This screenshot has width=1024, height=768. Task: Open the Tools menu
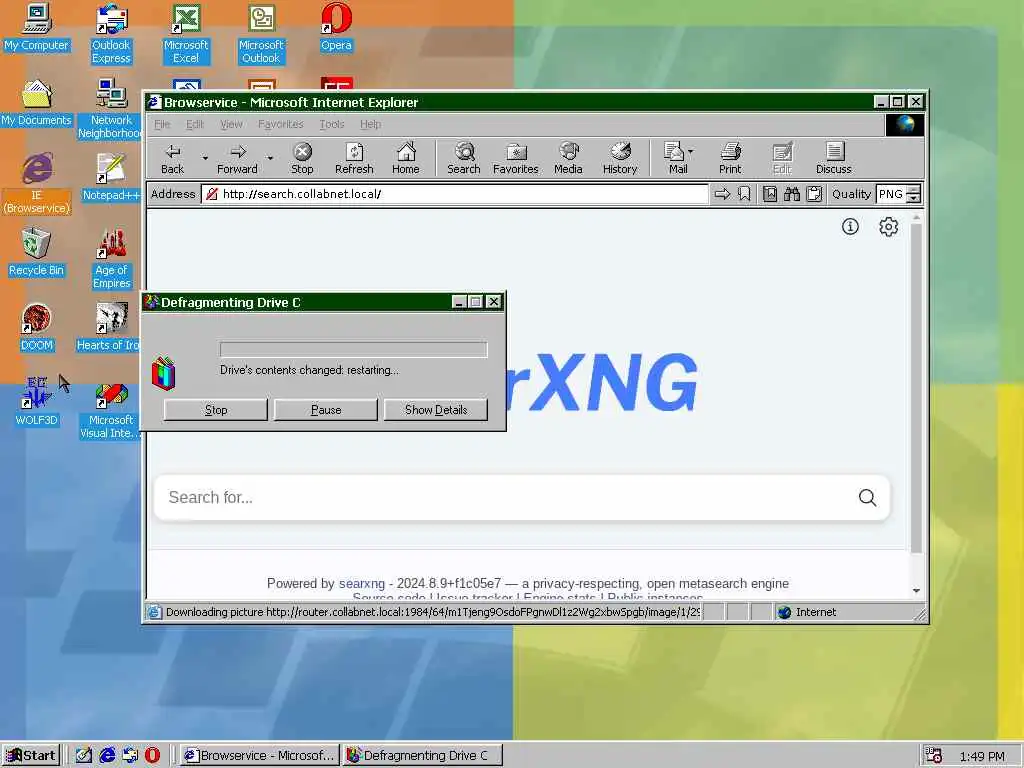332,124
